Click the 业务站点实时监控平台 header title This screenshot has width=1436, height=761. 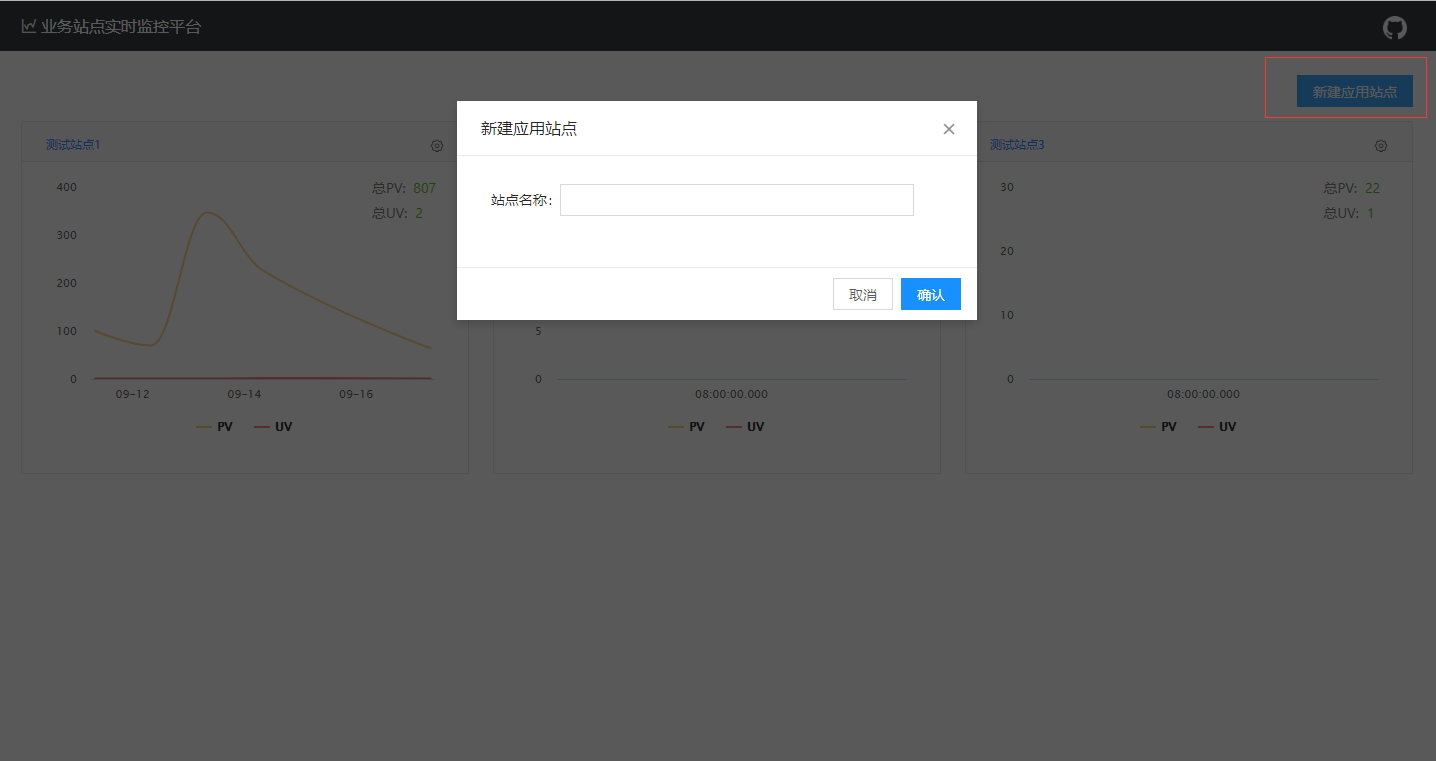click(121, 26)
